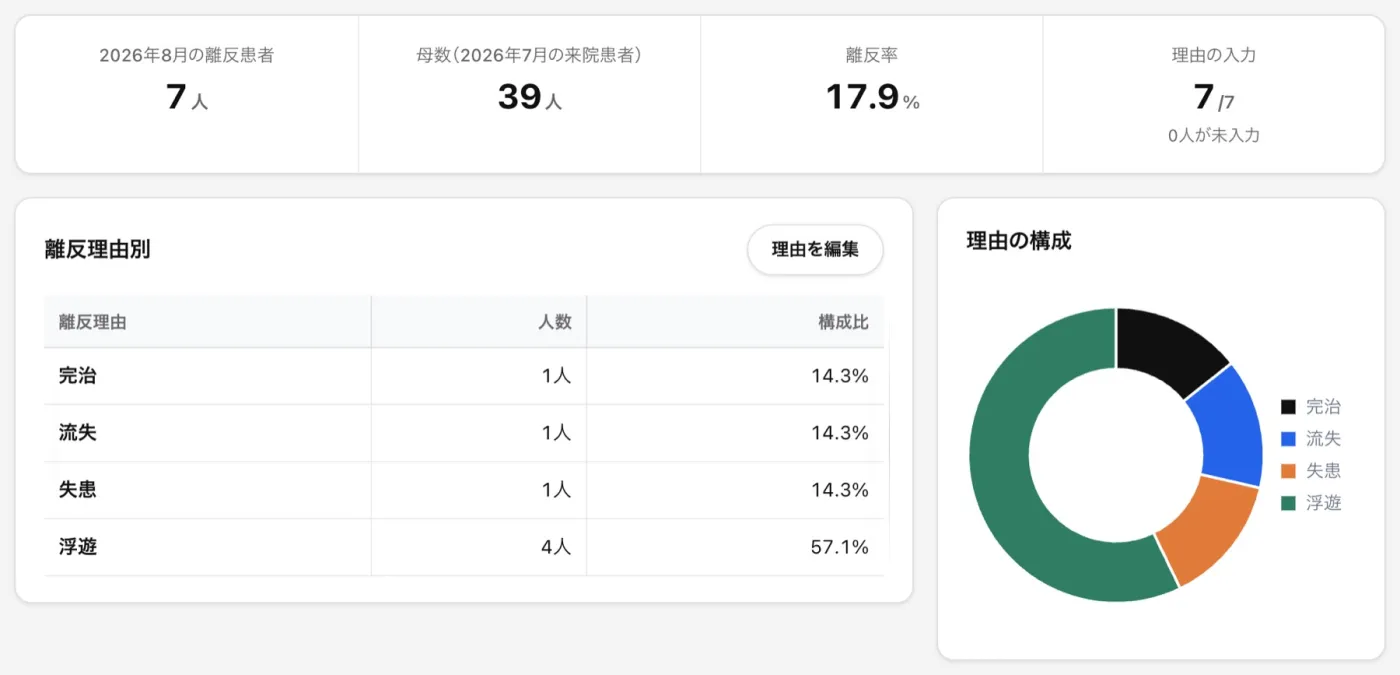Image resolution: width=1400 pixels, height=675 pixels.
Task: Click the 完治 row label
Action: pos(78,376)
